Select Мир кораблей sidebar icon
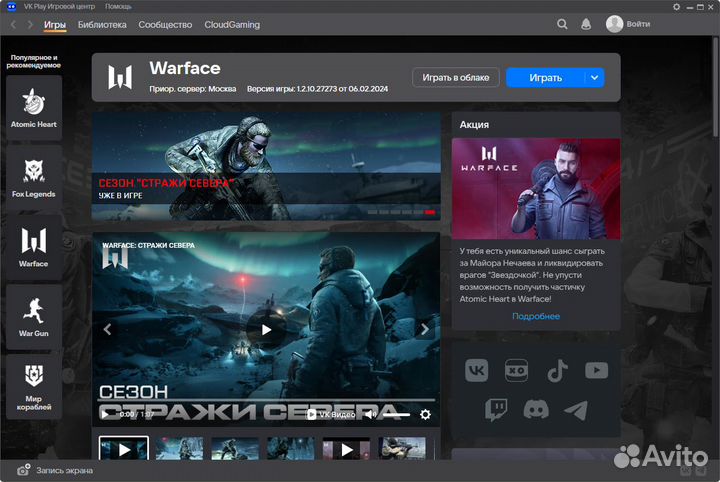The width and height of the screenshot is (720, 482). tap(34, 386)
